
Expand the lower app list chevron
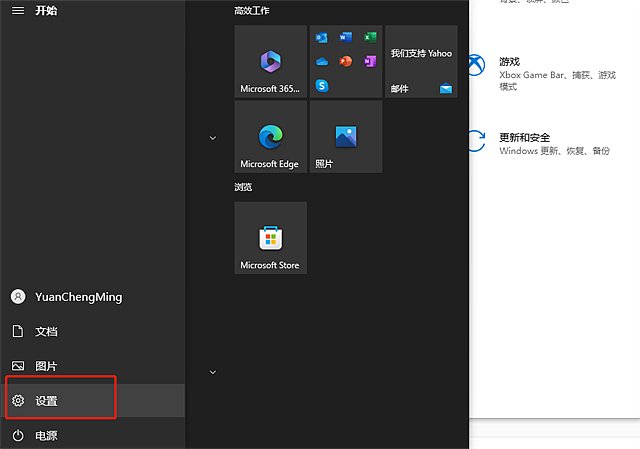(x=213, y=372)
